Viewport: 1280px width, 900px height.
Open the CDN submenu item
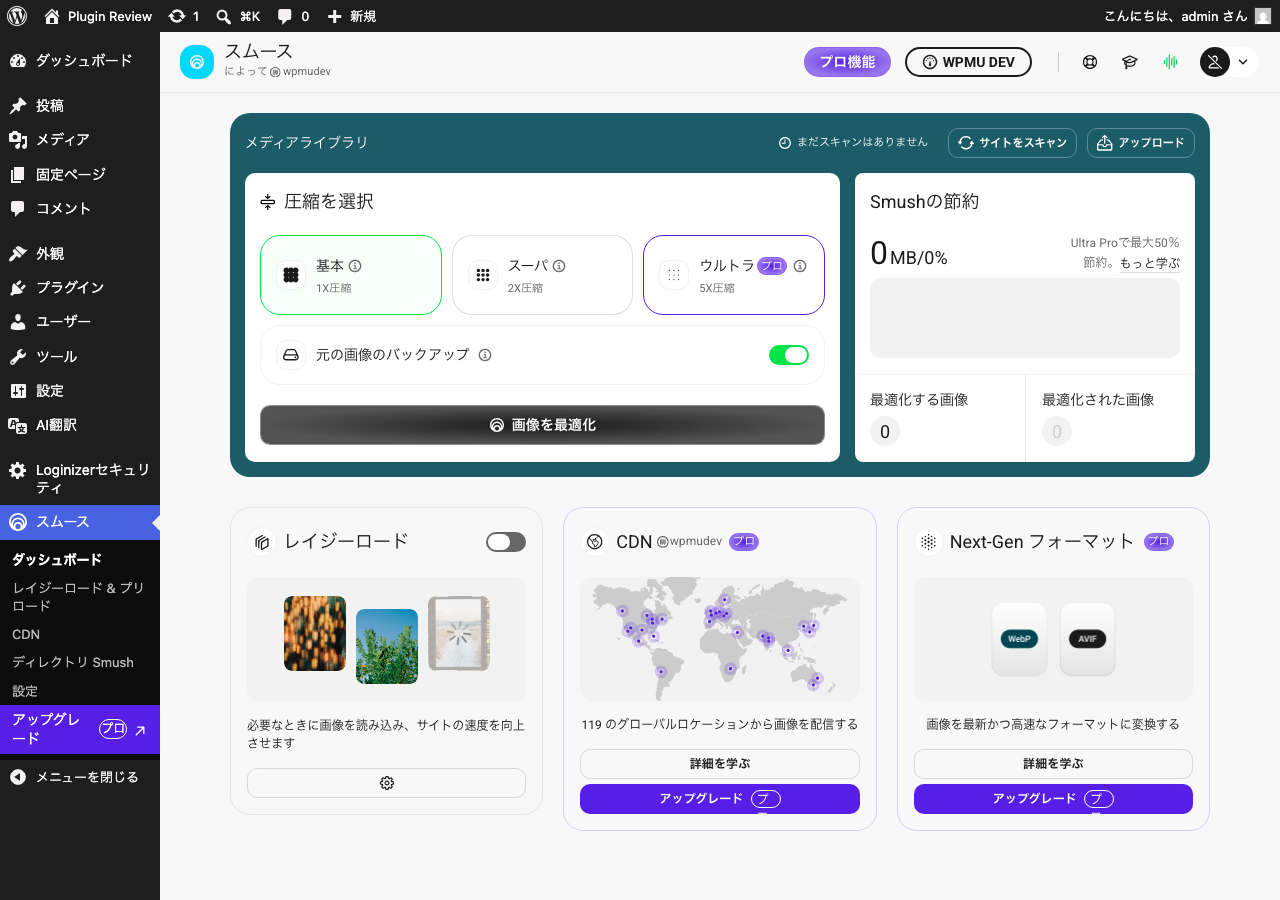(80, 634)
